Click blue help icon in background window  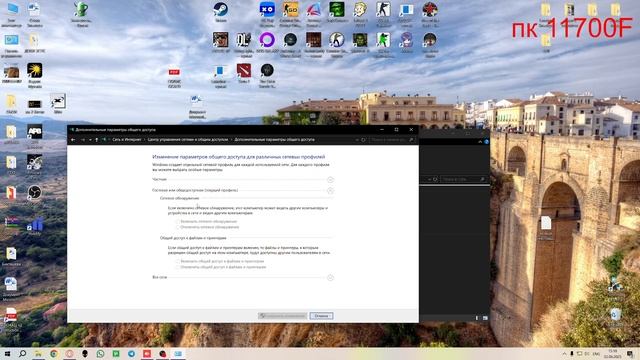486,142
